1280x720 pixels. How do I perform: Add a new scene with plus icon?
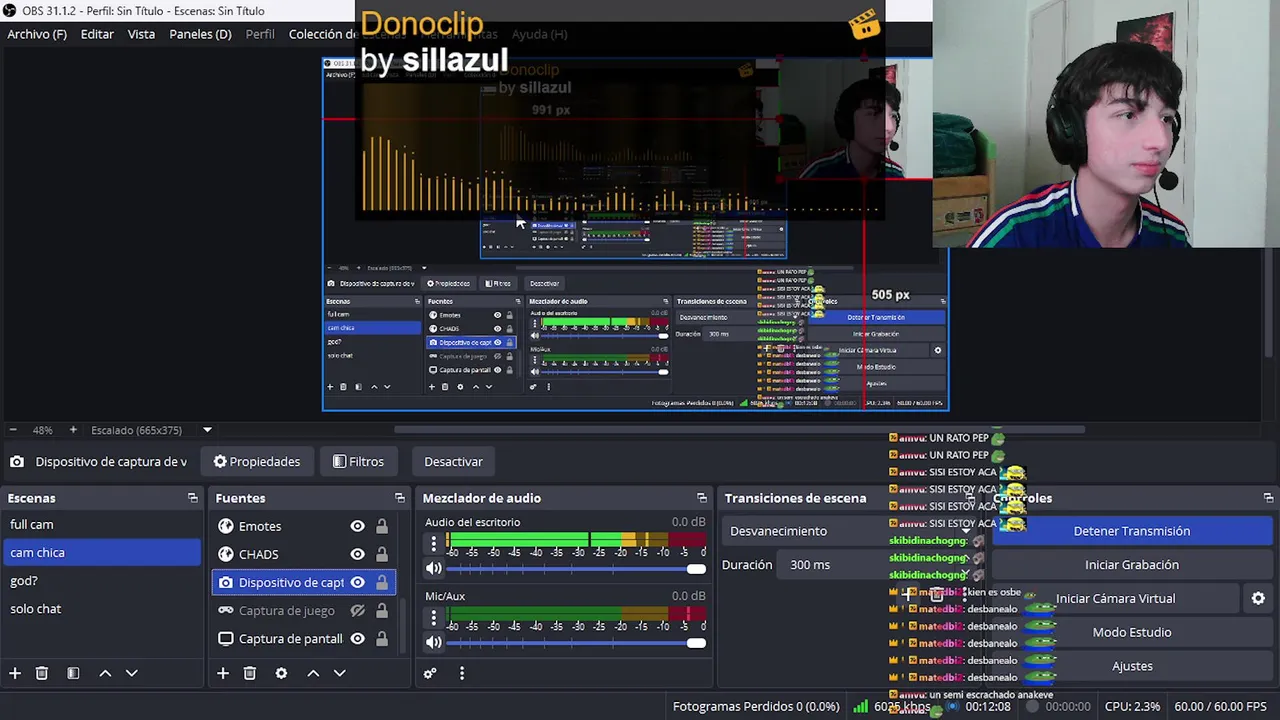(x=15, y=674)
